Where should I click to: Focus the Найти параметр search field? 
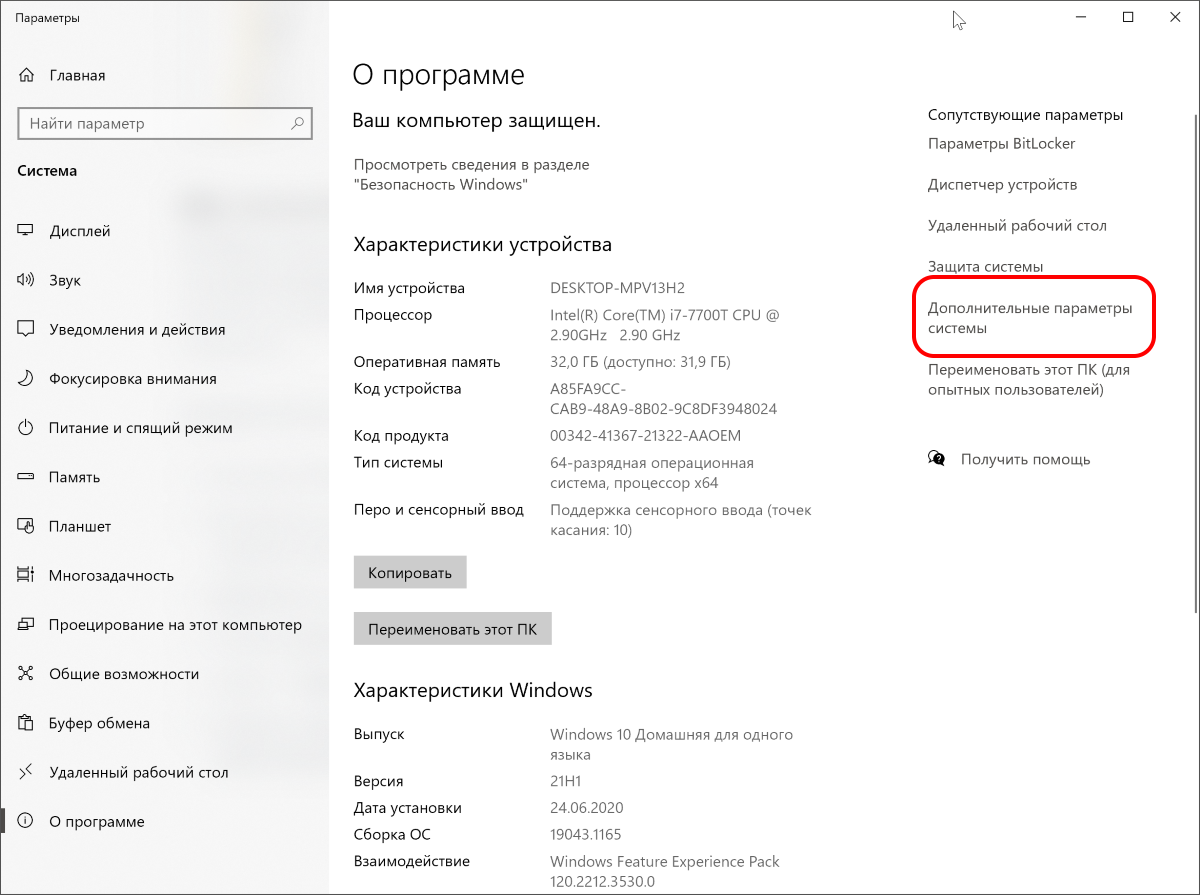coord(165,124)
